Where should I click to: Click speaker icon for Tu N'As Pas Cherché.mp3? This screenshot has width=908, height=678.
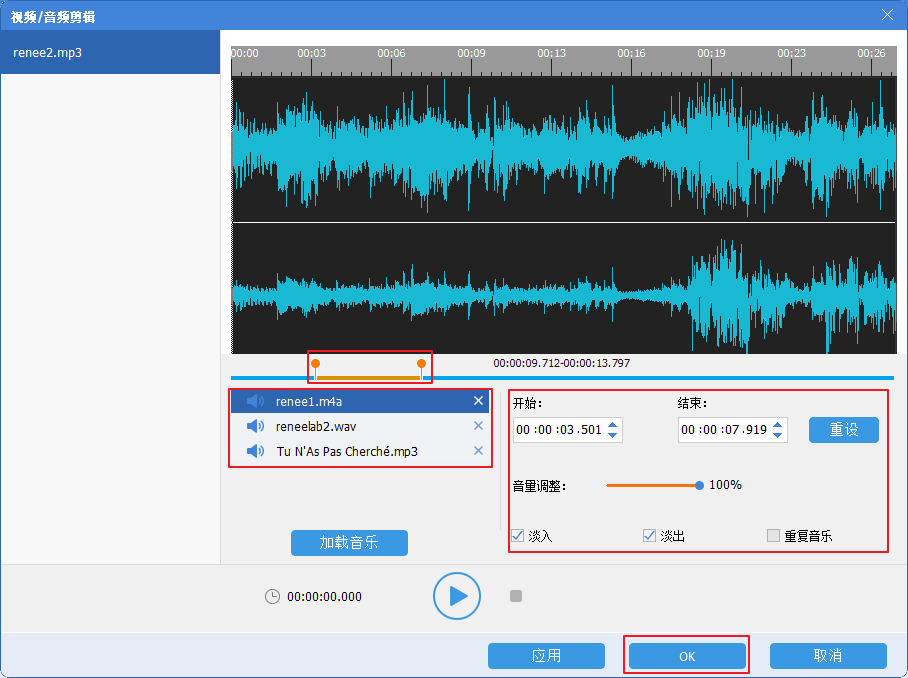pos(256,452)
